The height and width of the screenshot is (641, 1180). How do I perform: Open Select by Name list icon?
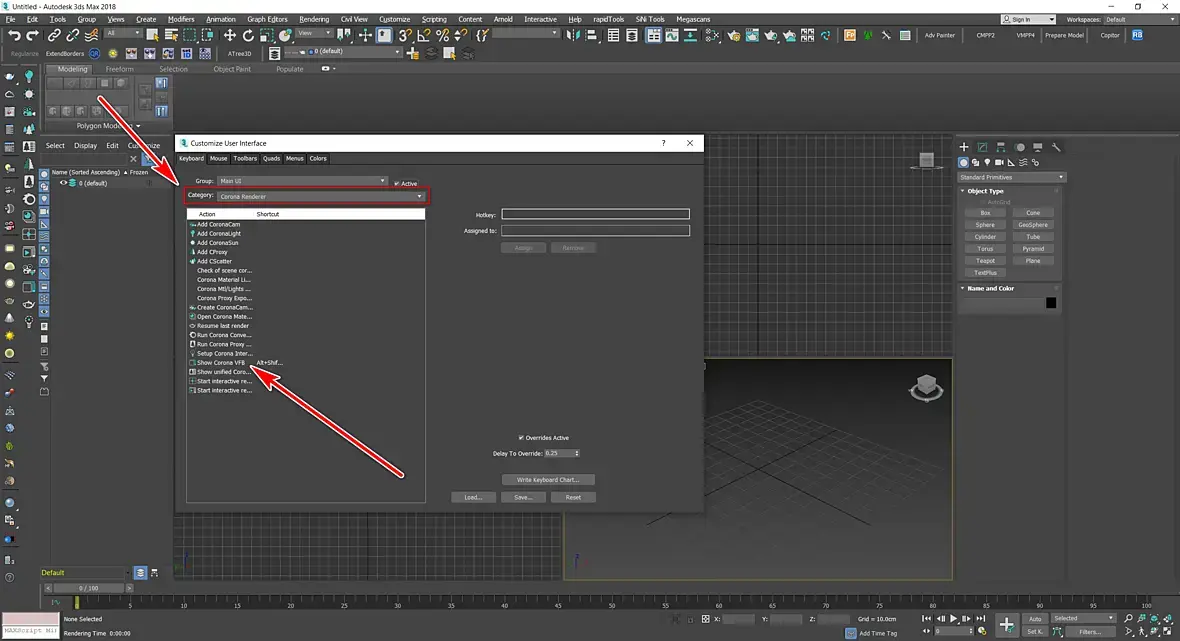click(x=171, y=35)
